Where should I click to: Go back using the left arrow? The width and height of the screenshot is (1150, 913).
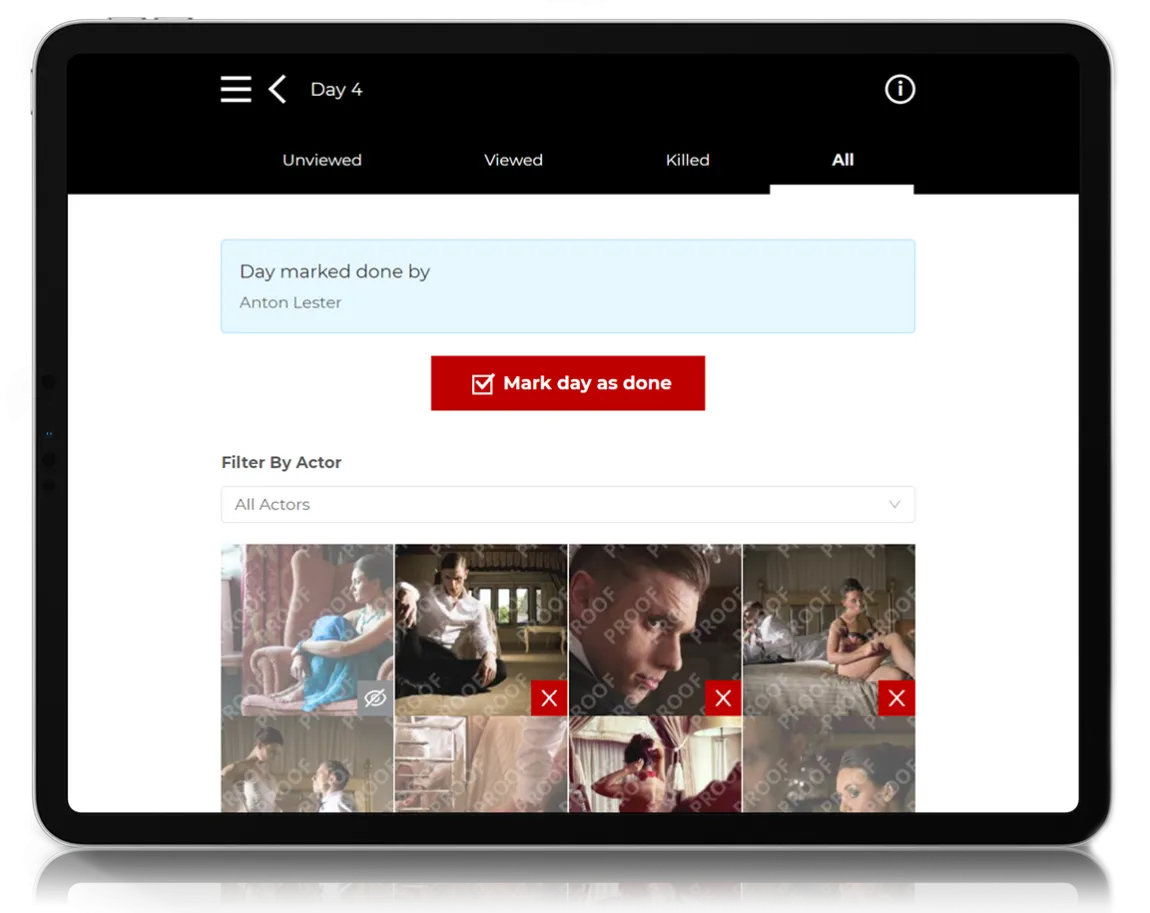click(x=278, y=89)
